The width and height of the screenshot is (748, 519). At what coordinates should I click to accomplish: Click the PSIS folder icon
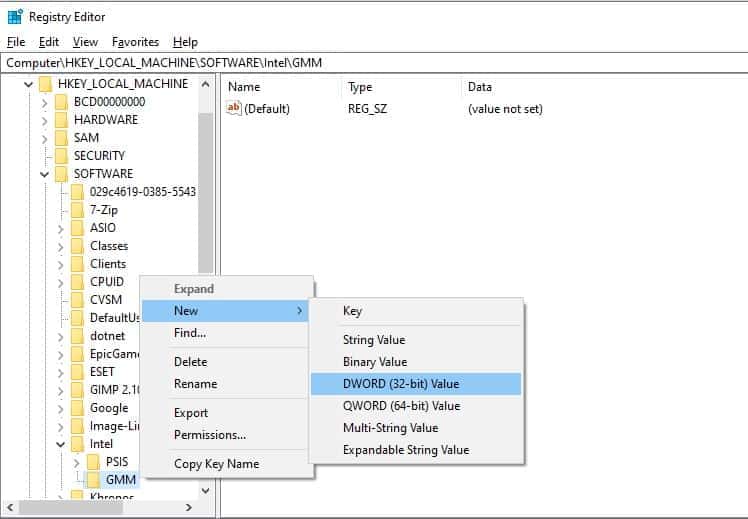[94, 462]
